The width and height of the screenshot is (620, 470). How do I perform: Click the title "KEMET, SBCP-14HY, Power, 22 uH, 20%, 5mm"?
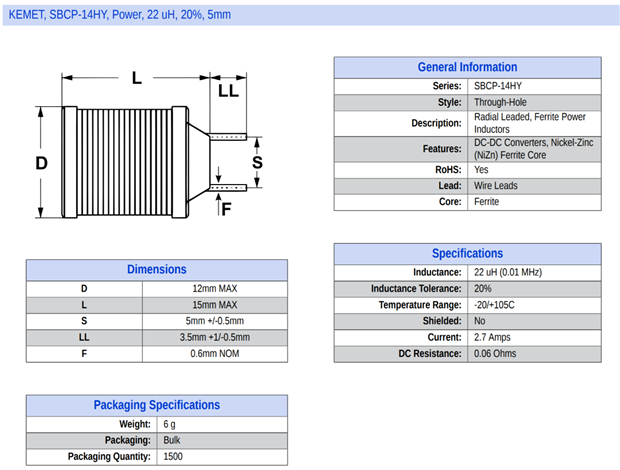[x=120, y=15]
